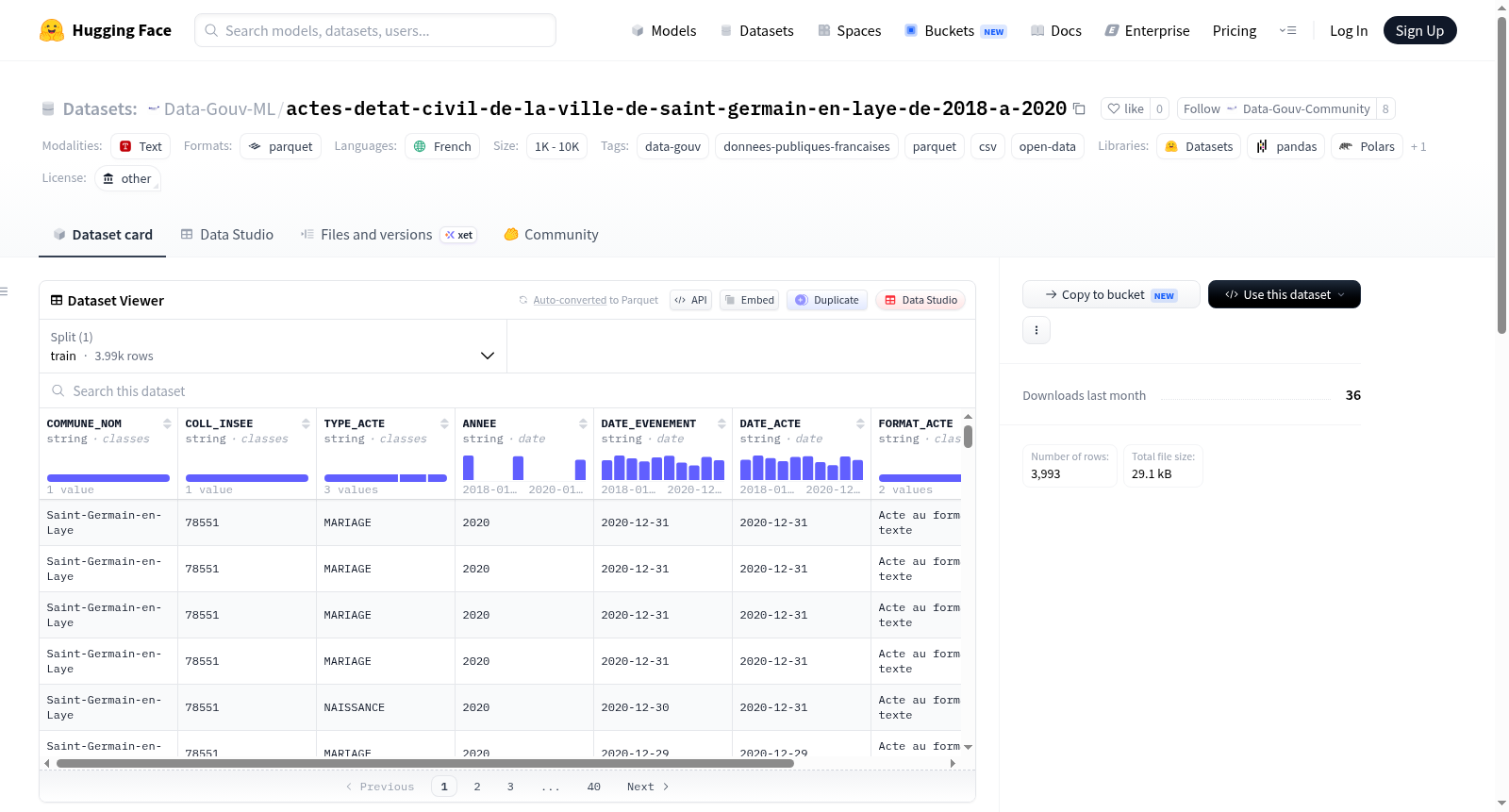Go to page 3 of the table
This screenshot has height=812, width=1509.
point(510,787)
